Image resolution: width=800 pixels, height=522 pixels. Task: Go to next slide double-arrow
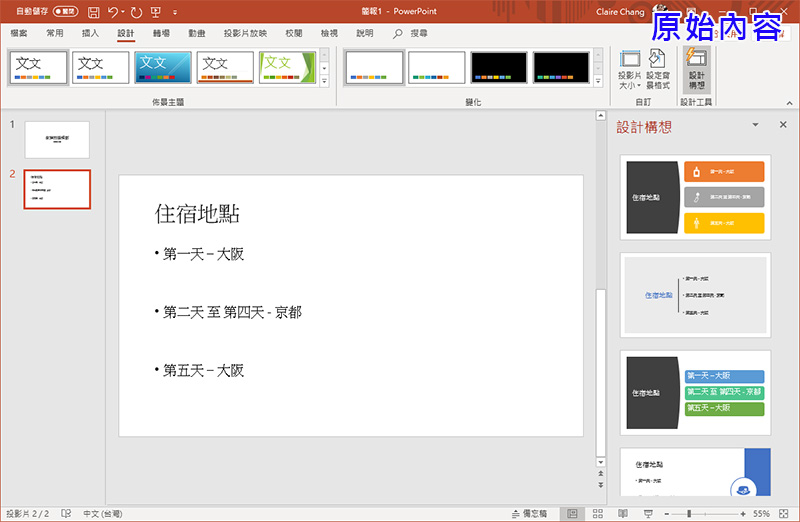601,485
